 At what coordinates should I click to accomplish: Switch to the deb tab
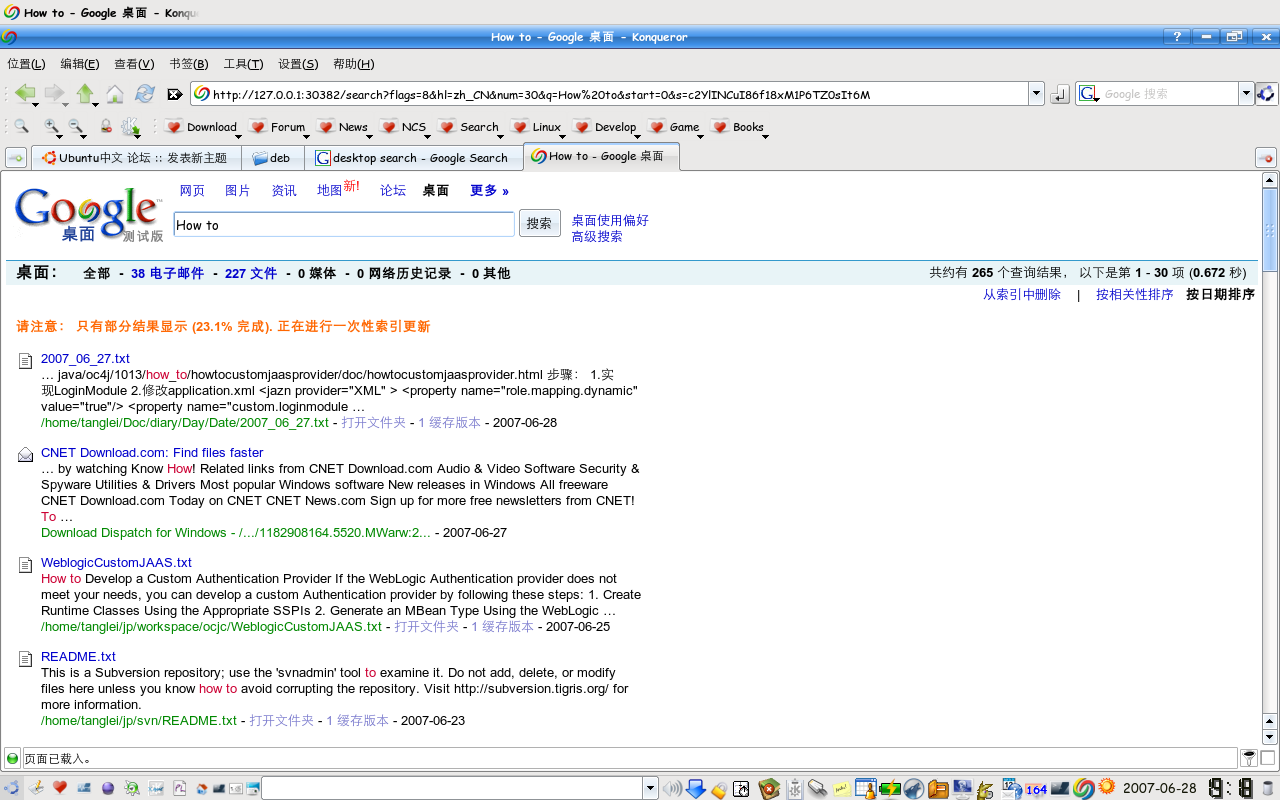pos(272,158)
